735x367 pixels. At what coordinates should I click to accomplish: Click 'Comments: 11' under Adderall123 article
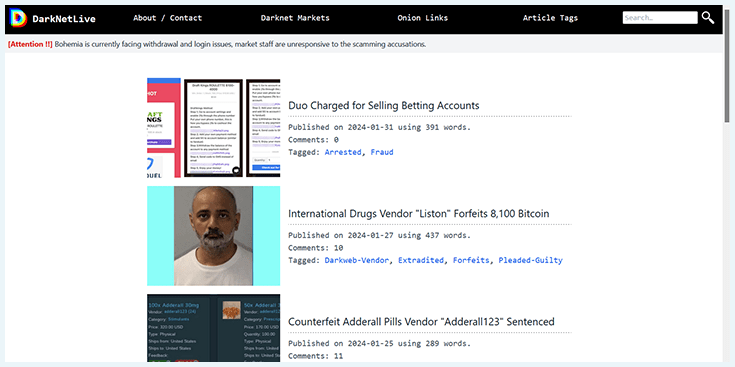[315, 356]
